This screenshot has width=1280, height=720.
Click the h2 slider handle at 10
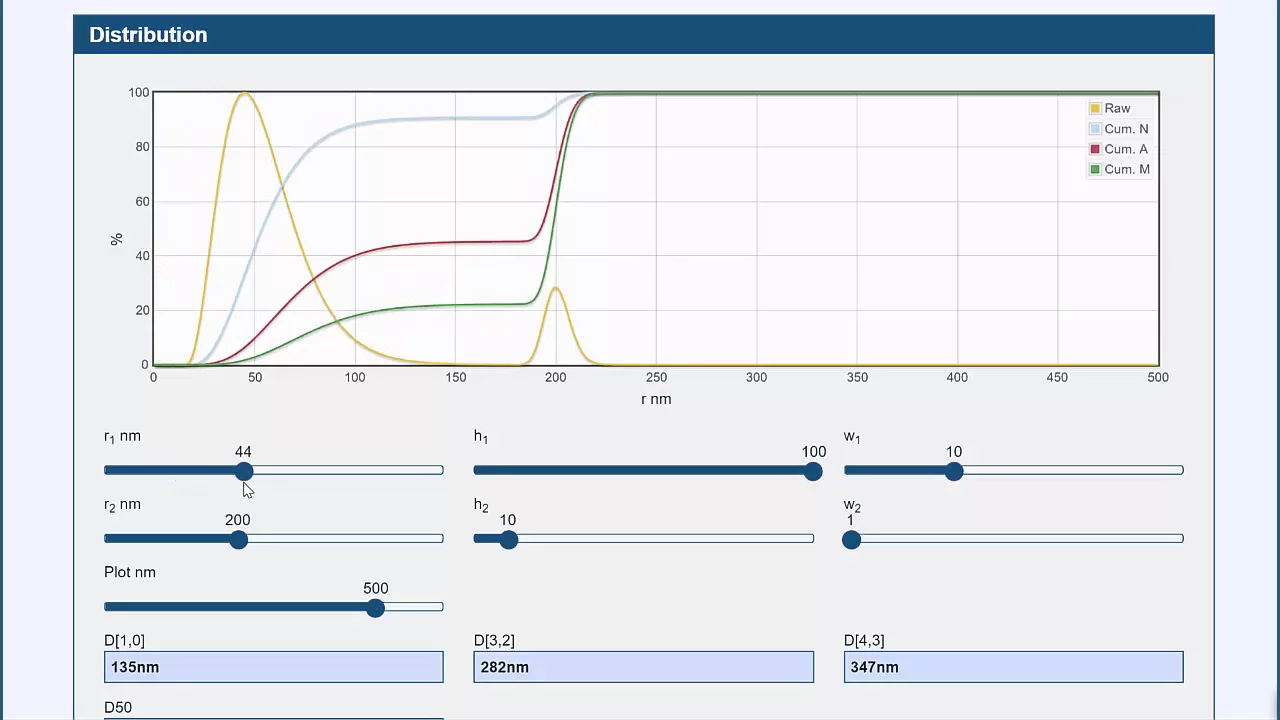point(508,539)
